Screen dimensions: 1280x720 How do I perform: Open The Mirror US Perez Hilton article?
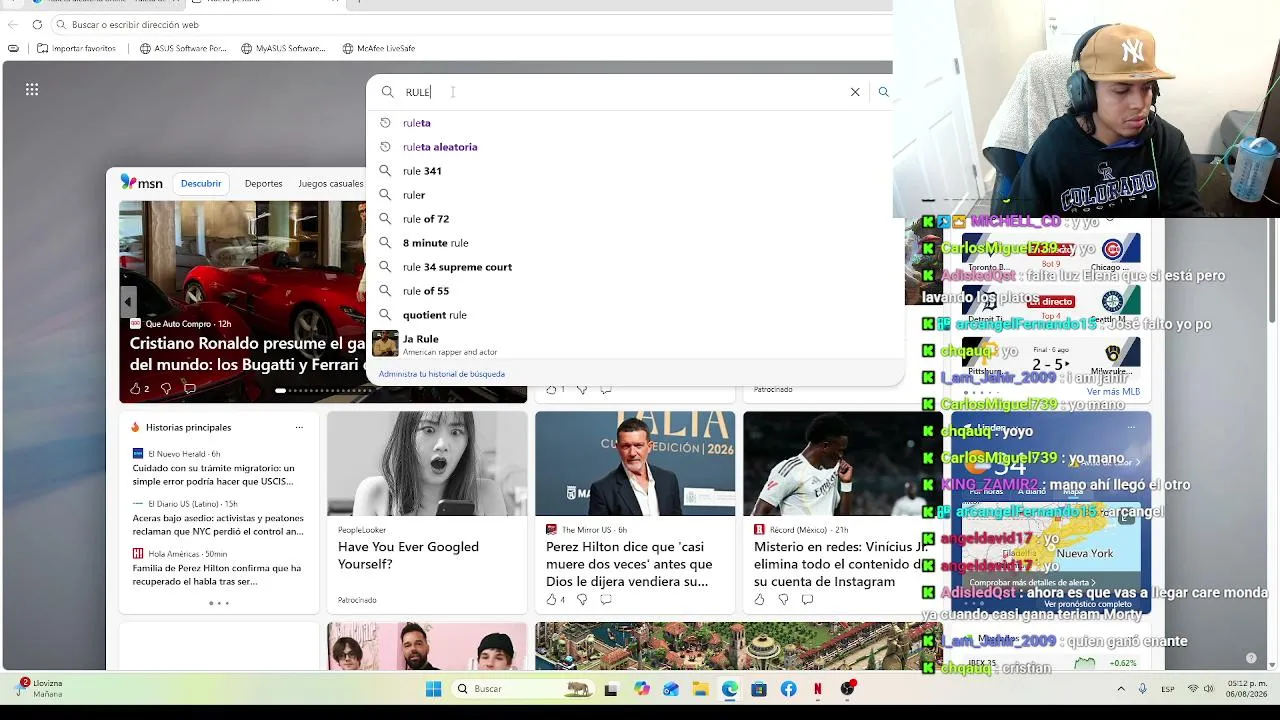click(x=629, y=564)
